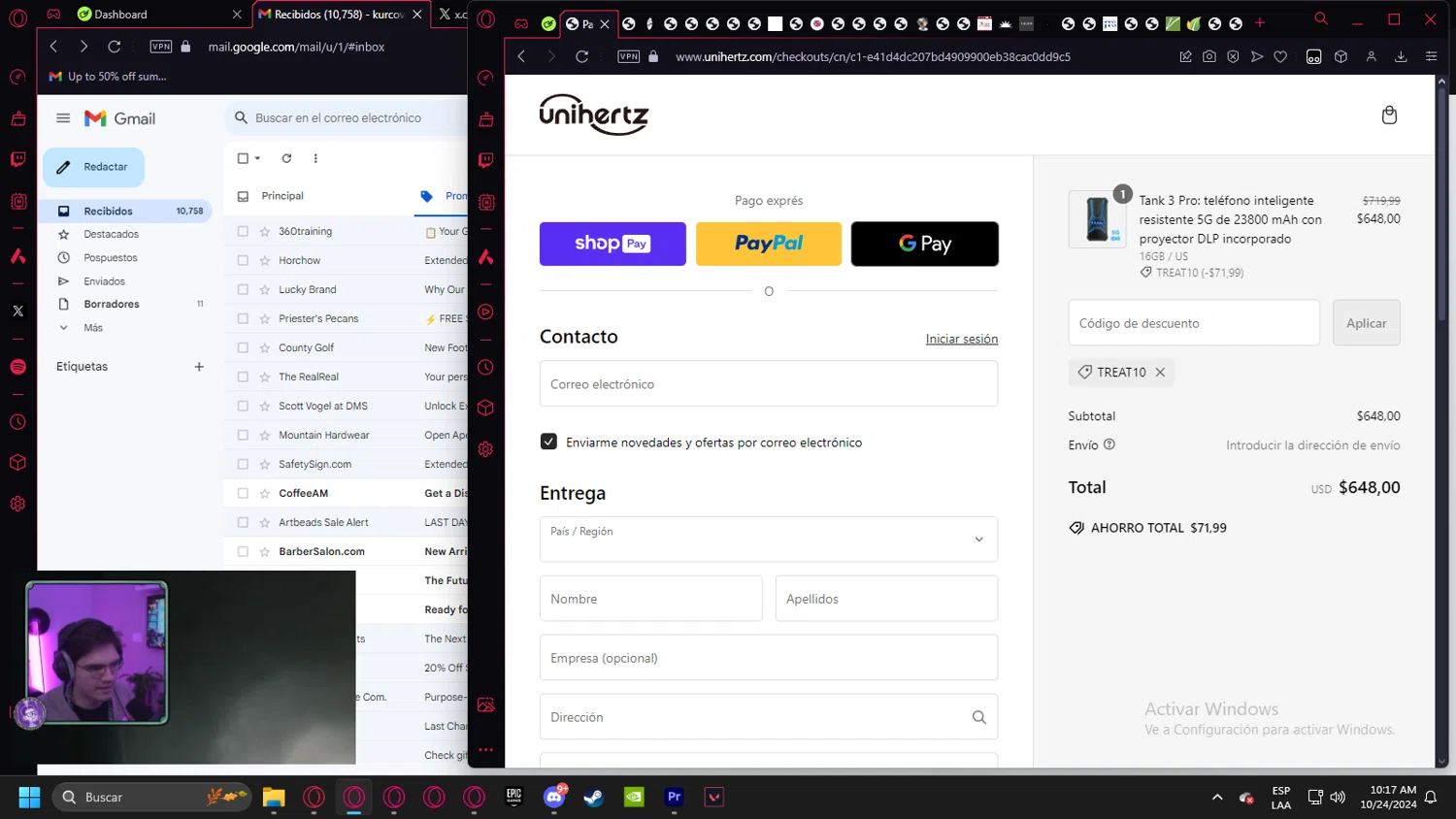This screenshot has height=819, width=1456.
Task: Click the info icon next to Envío
Action: [x=1109, y=444]
